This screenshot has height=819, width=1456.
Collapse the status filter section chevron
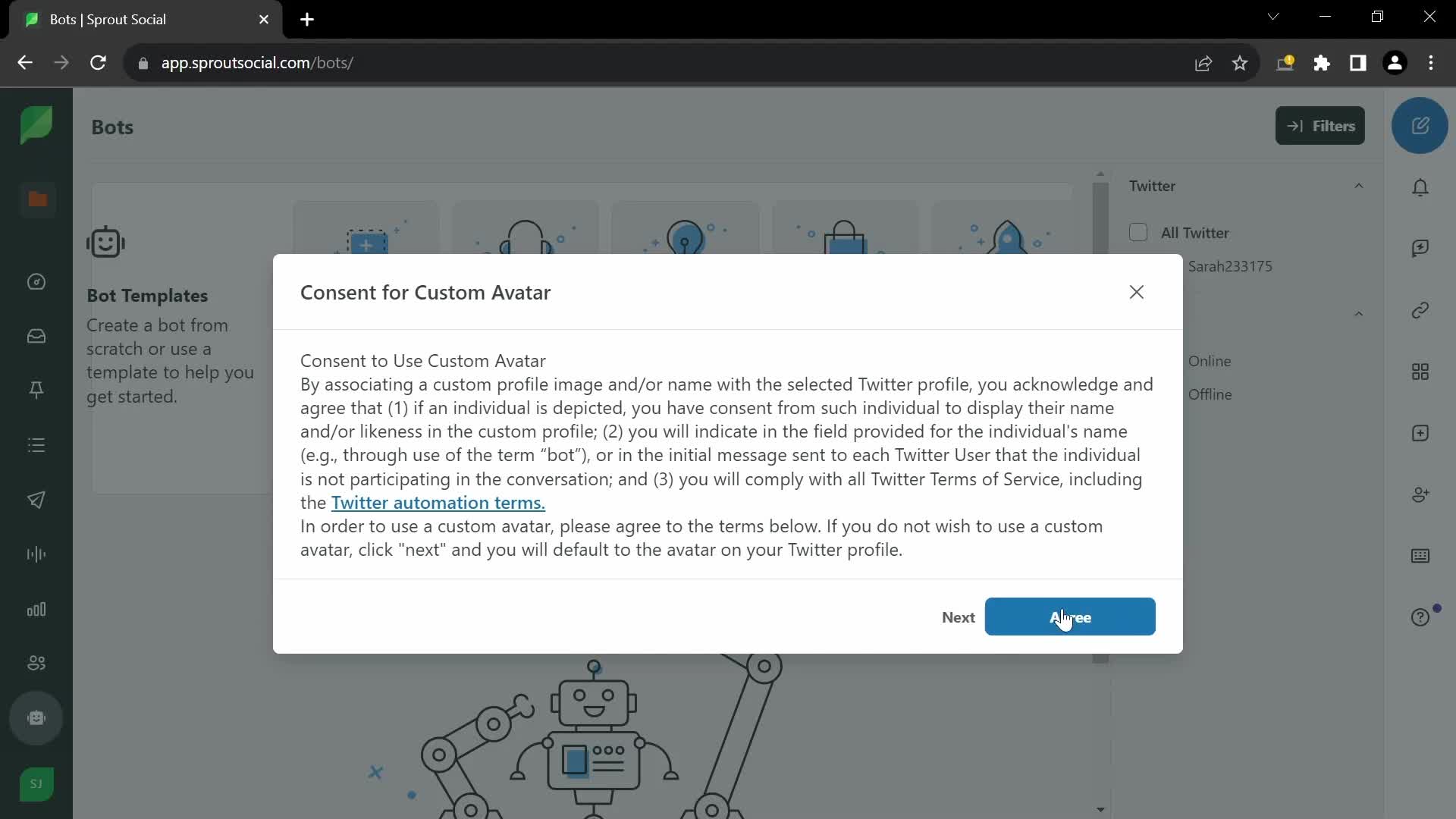[1358, 314]
